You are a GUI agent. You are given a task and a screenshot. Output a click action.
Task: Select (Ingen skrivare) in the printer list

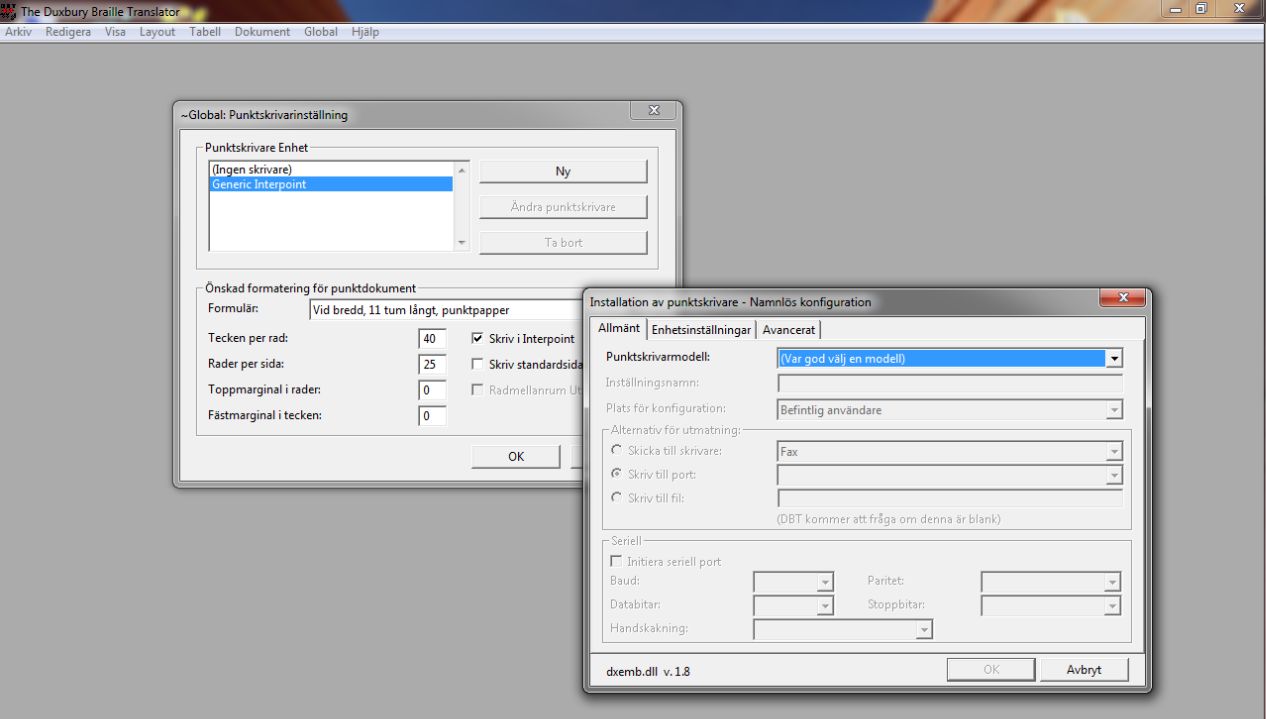pos(332,170)
